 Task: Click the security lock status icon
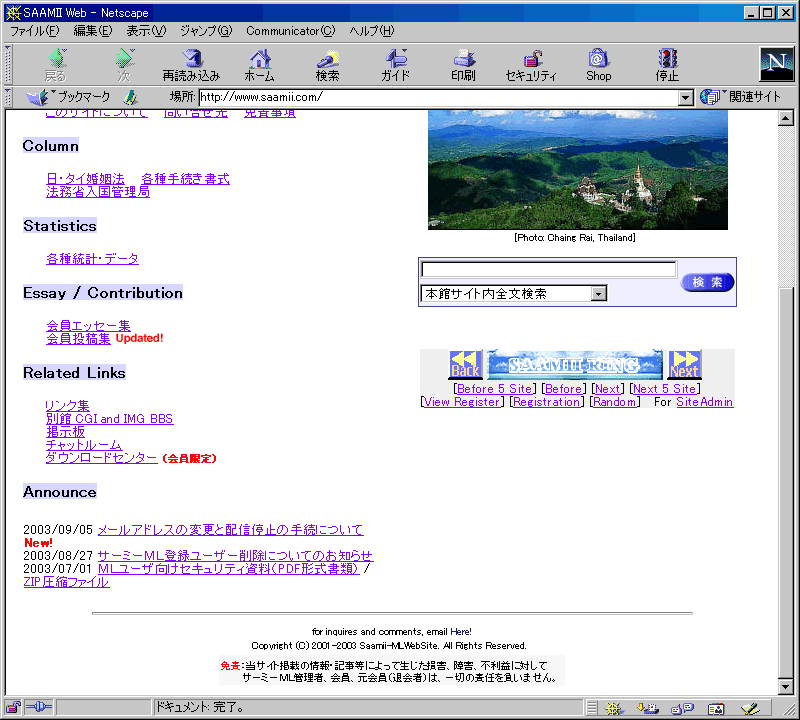(13, 707)
